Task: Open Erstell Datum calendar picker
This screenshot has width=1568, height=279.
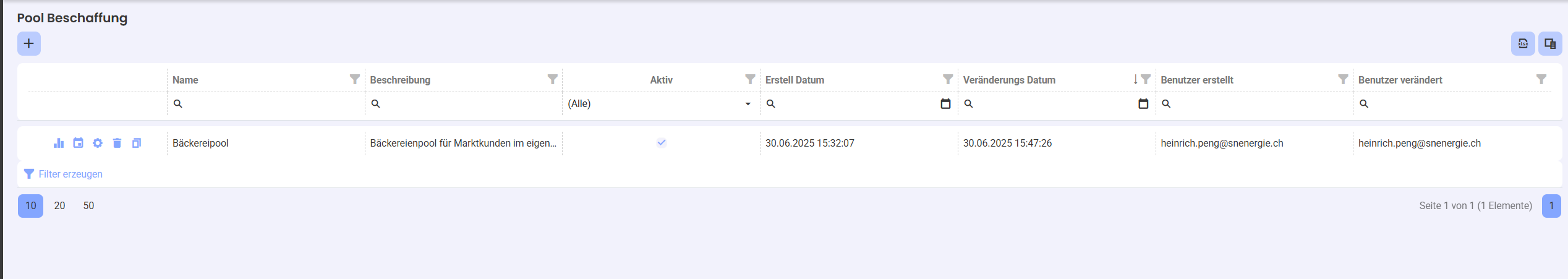Action: click(945, 104)
